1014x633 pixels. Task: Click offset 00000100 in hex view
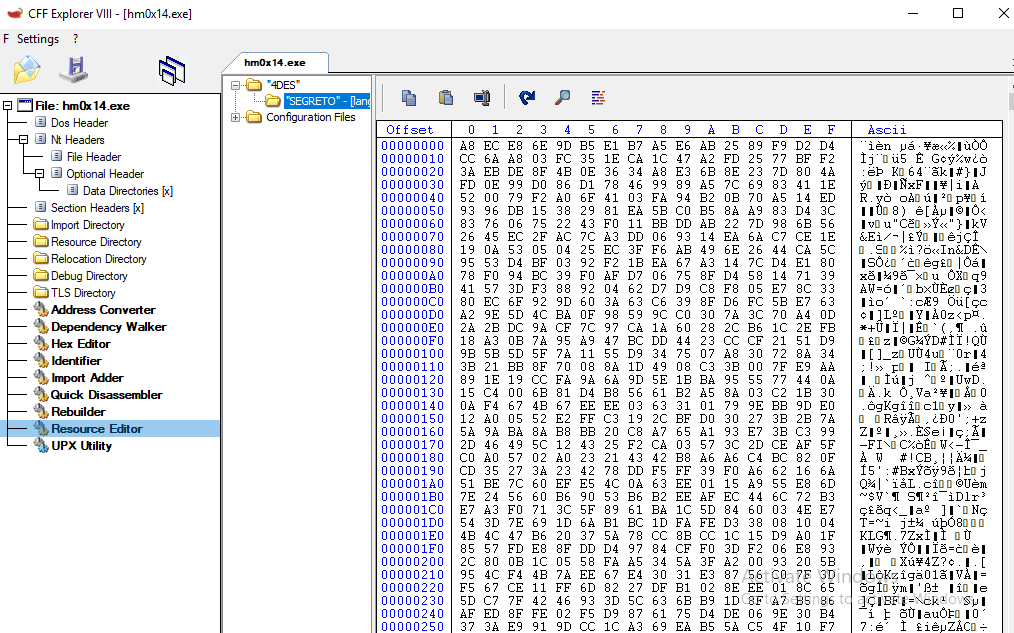(x=413, y=354)
